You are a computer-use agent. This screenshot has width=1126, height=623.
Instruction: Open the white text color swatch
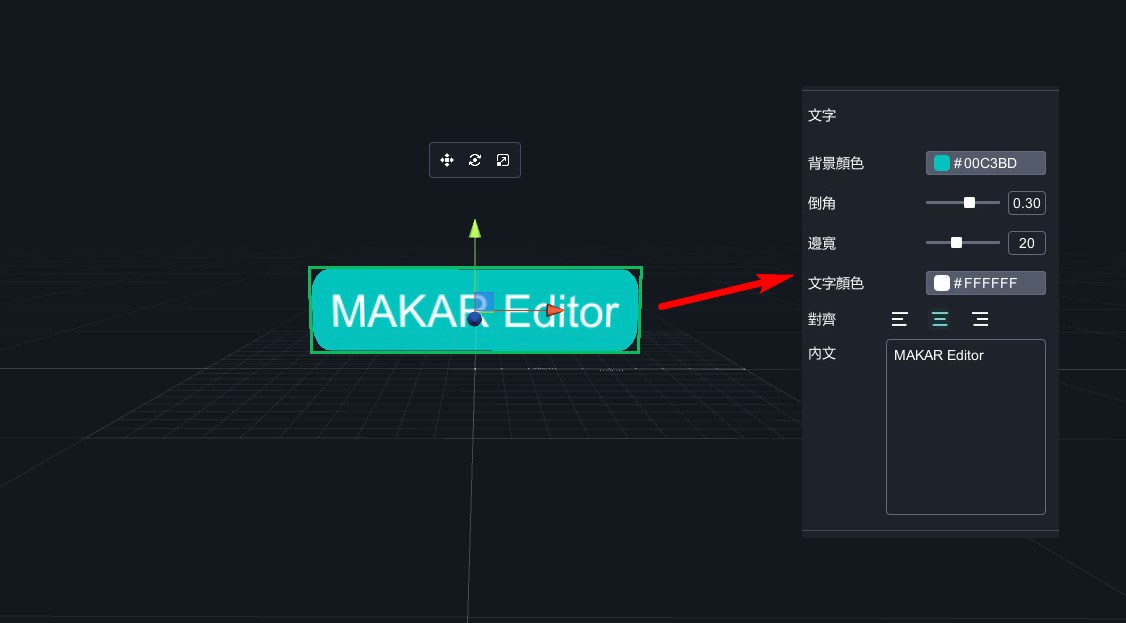point(942,283)
